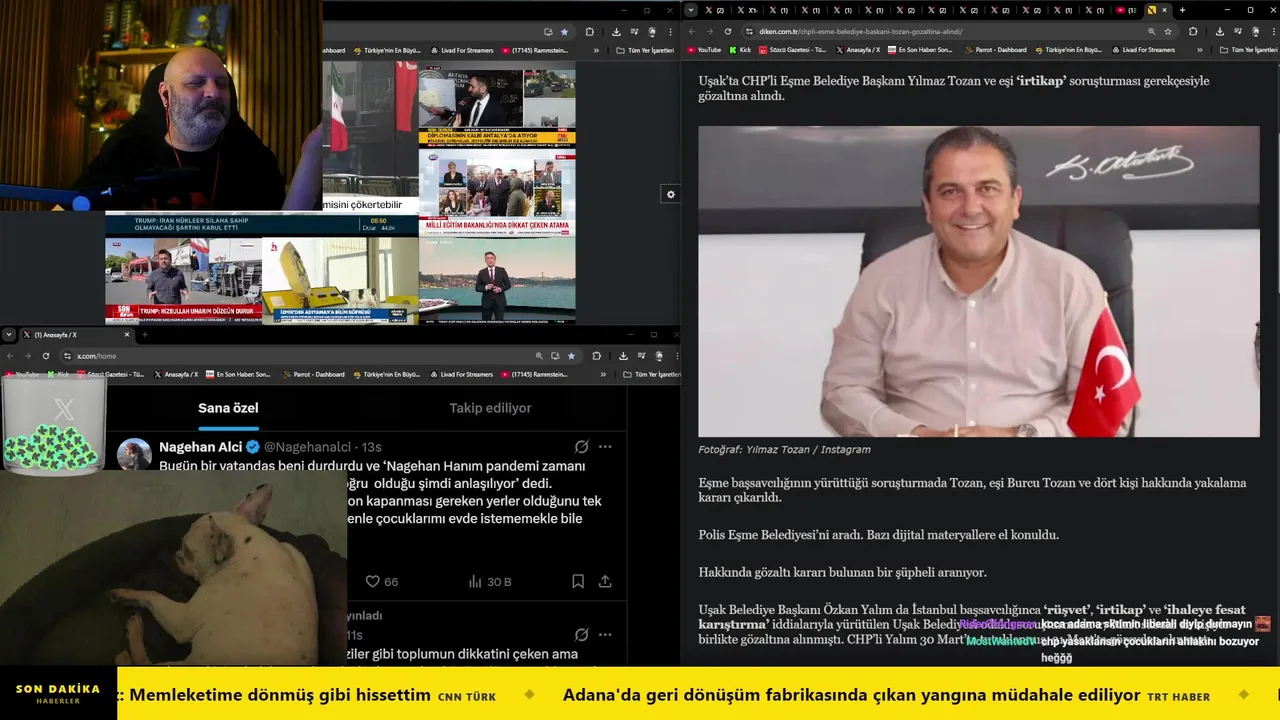Open Sözcü Gazetesi bookmark in the diken window
1280x720 pixels.
pos(793,49)
